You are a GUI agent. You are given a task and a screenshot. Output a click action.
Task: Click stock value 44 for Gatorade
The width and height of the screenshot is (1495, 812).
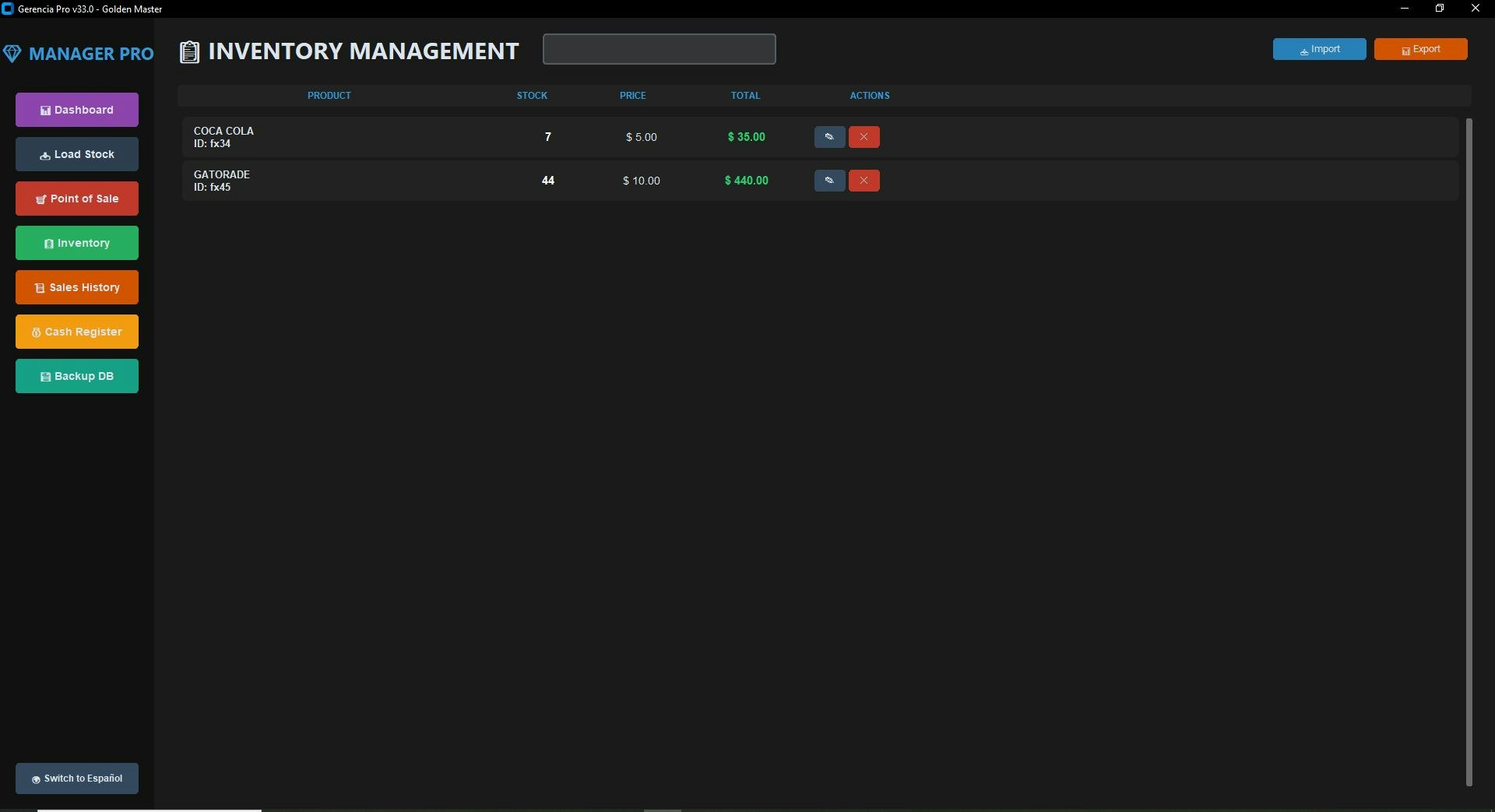548,181
